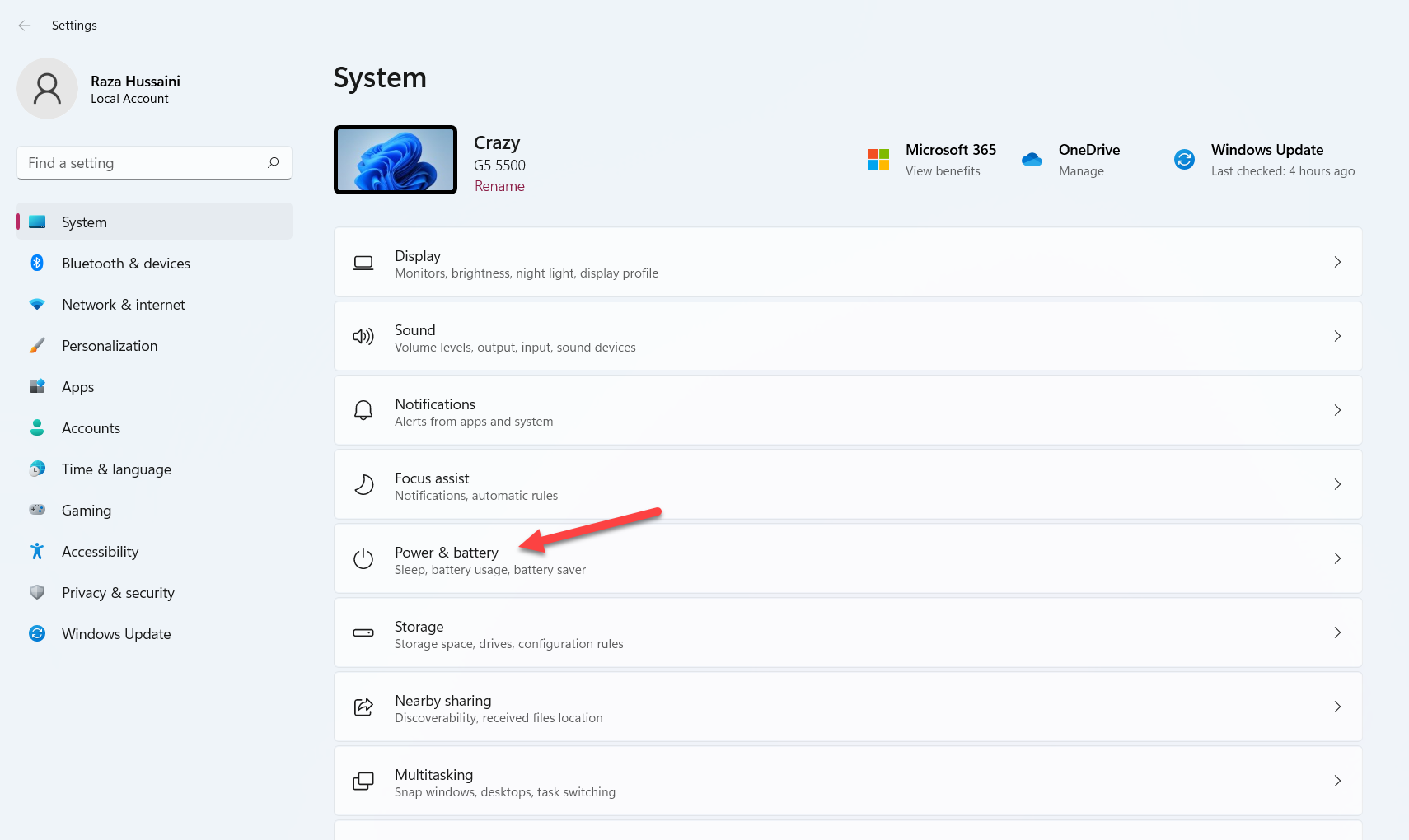1409x840 pixels.
Task: Click the power icon beside Power & battery
Action: coord(363,559)
